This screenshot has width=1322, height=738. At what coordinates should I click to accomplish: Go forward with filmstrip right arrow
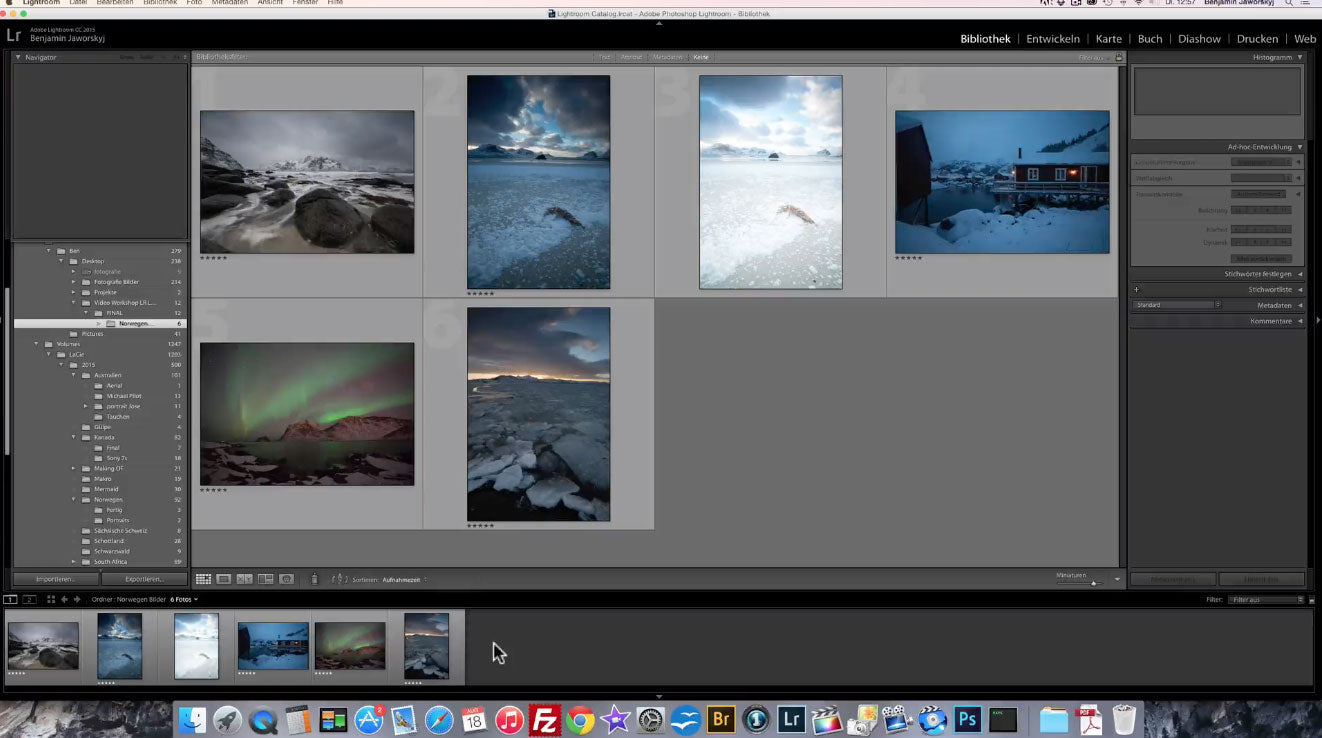(77, 599)
